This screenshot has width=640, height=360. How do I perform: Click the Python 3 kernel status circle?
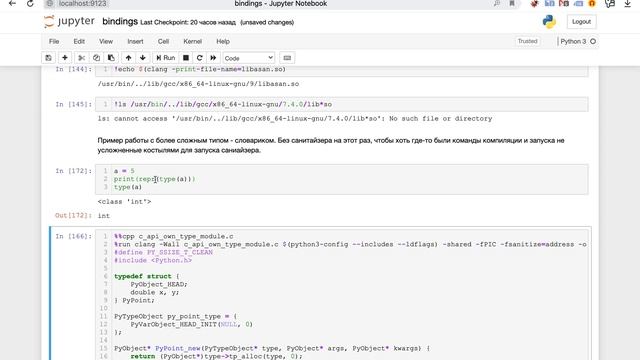point(593,41)
